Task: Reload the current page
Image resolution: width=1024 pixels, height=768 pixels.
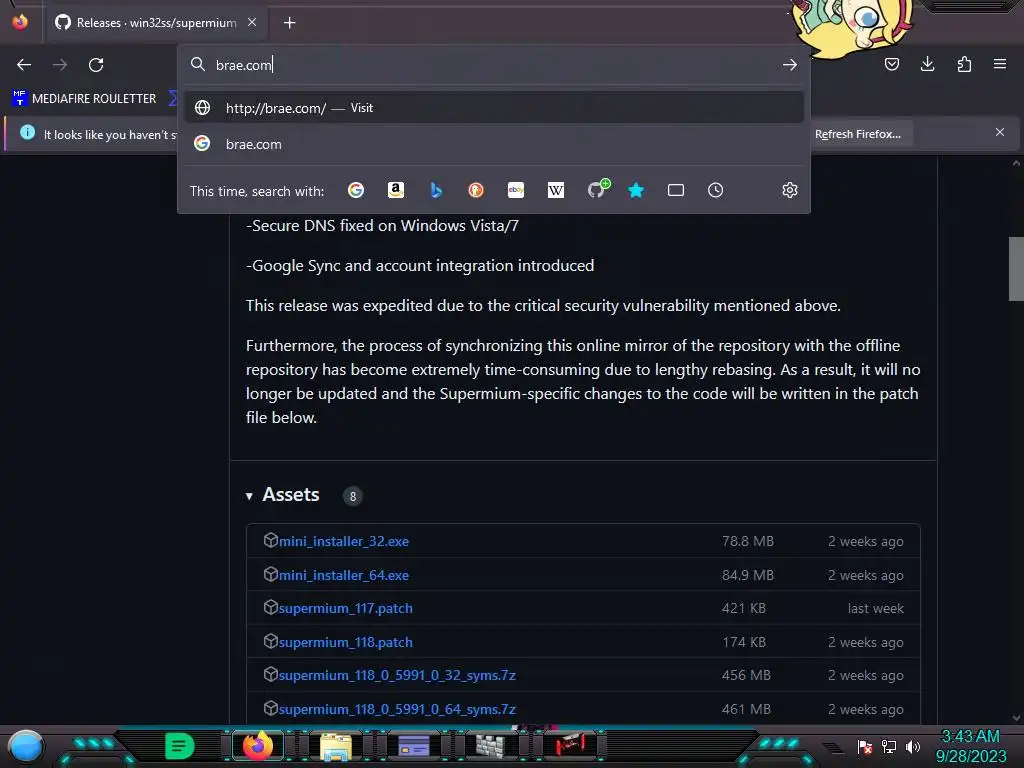Action: point(96,65)
